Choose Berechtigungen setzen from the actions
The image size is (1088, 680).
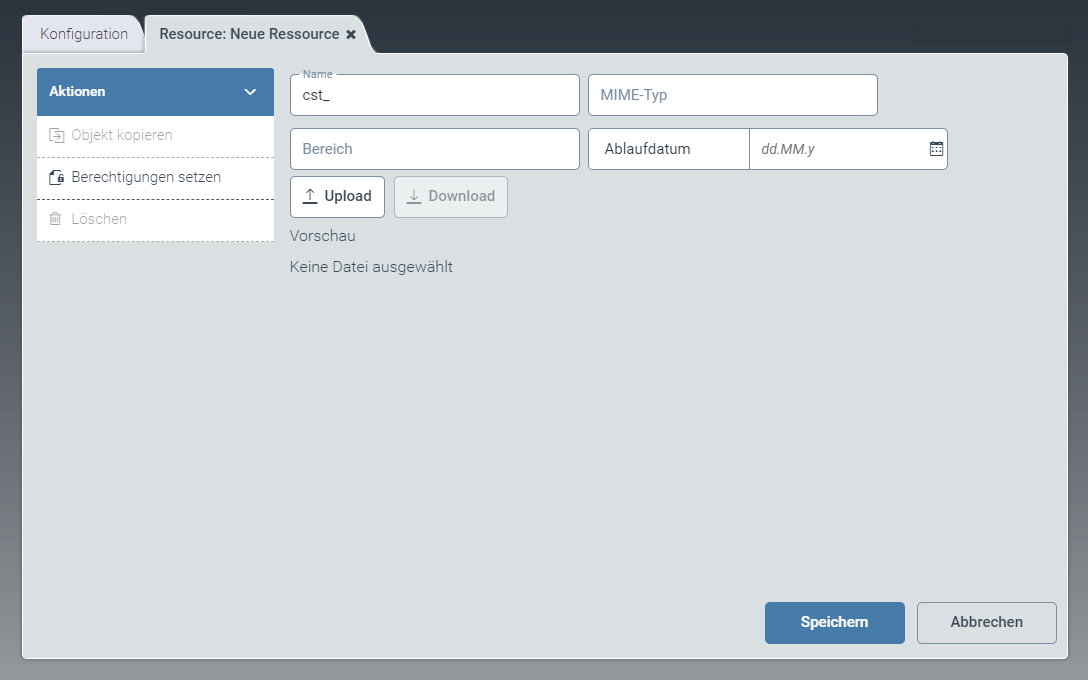(x=146, y=177)
